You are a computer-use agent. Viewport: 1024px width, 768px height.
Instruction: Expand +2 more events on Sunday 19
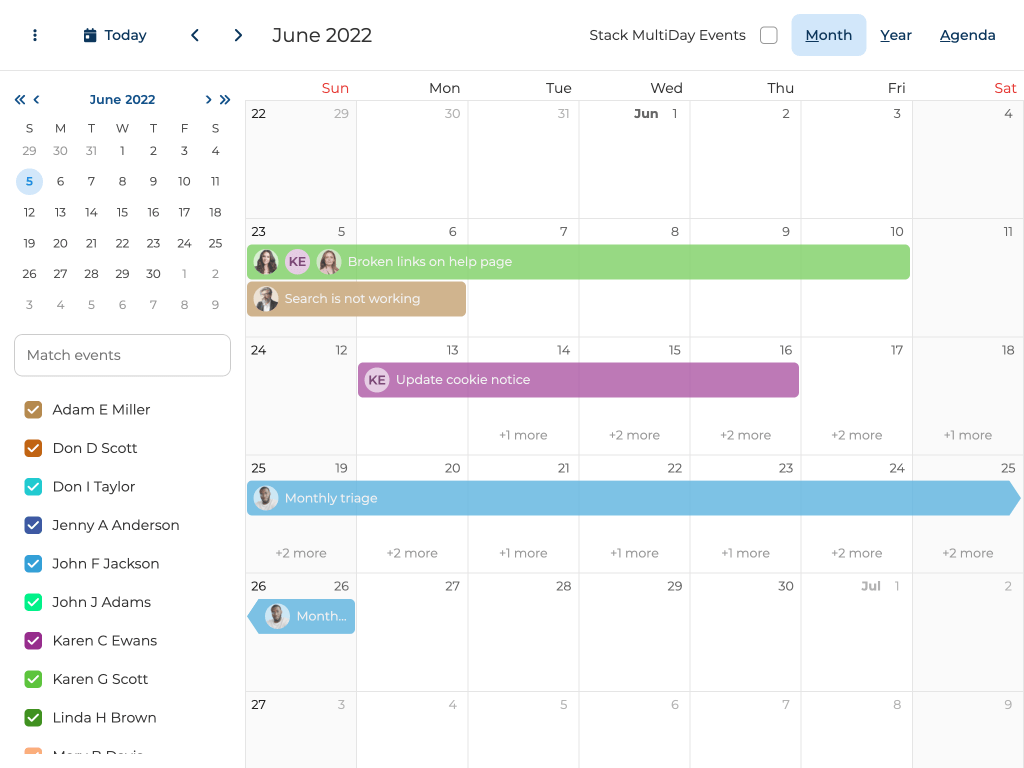pos(301,553)
